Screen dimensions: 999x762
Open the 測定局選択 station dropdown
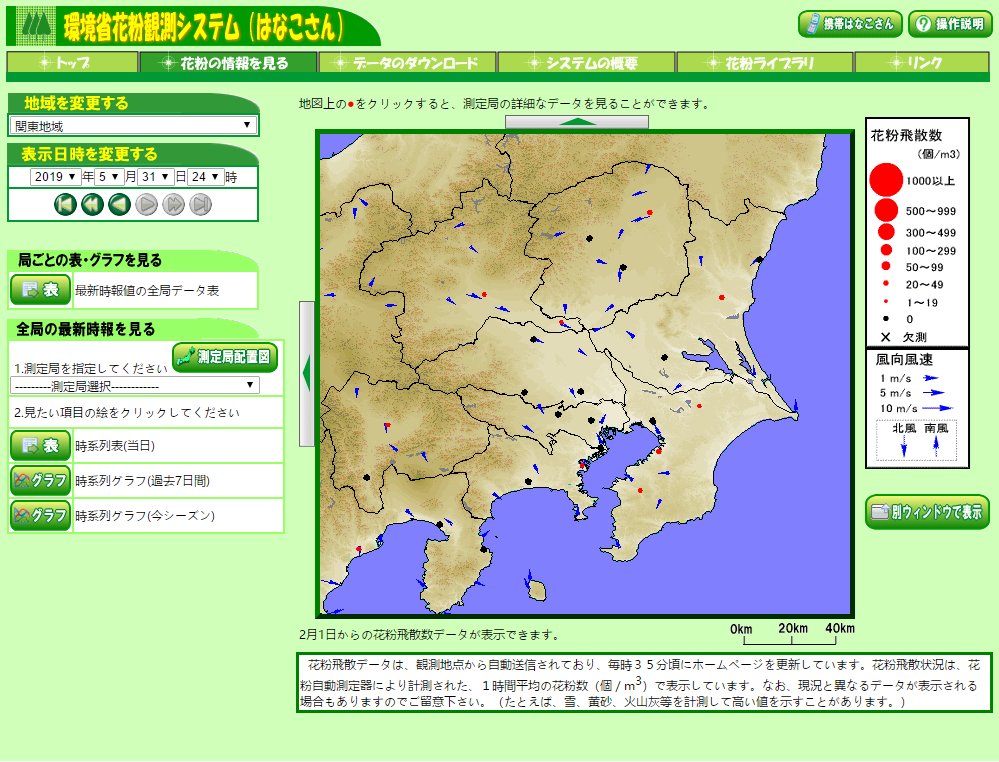(135, 385)
